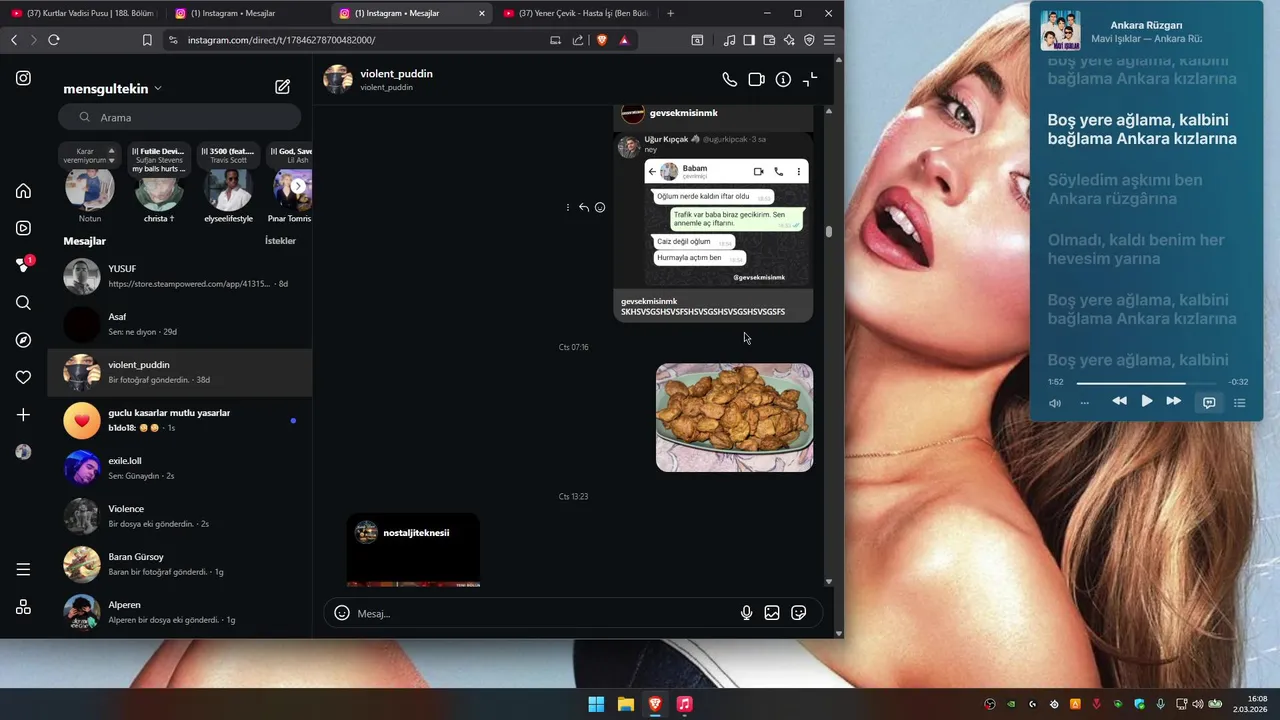Toggle the queue list in music player
Image resolution: width=1280 pixels, height=720 pixels.
click(x=1240, y=402)
